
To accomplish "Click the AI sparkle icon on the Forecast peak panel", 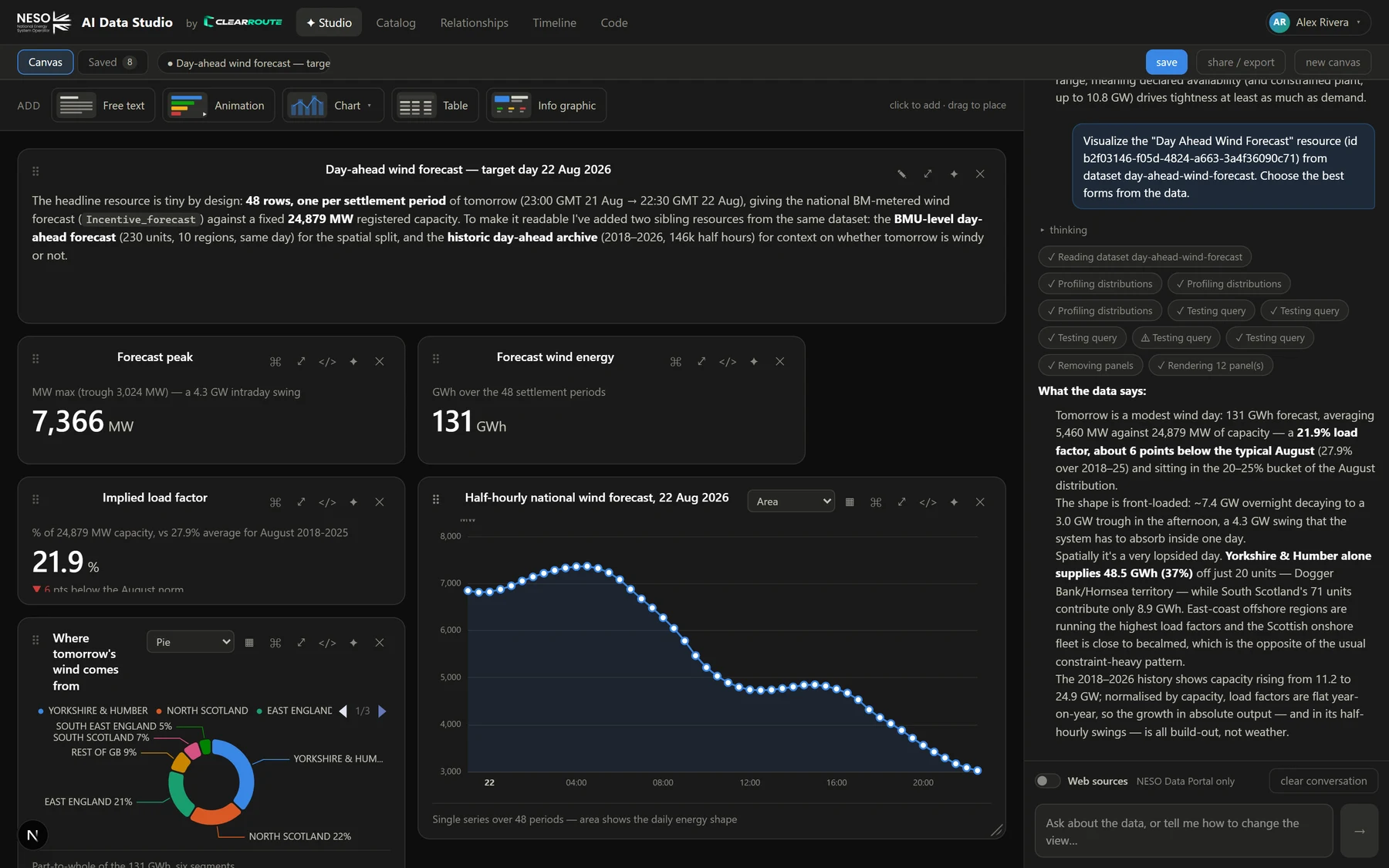I will tap(353, 362).
